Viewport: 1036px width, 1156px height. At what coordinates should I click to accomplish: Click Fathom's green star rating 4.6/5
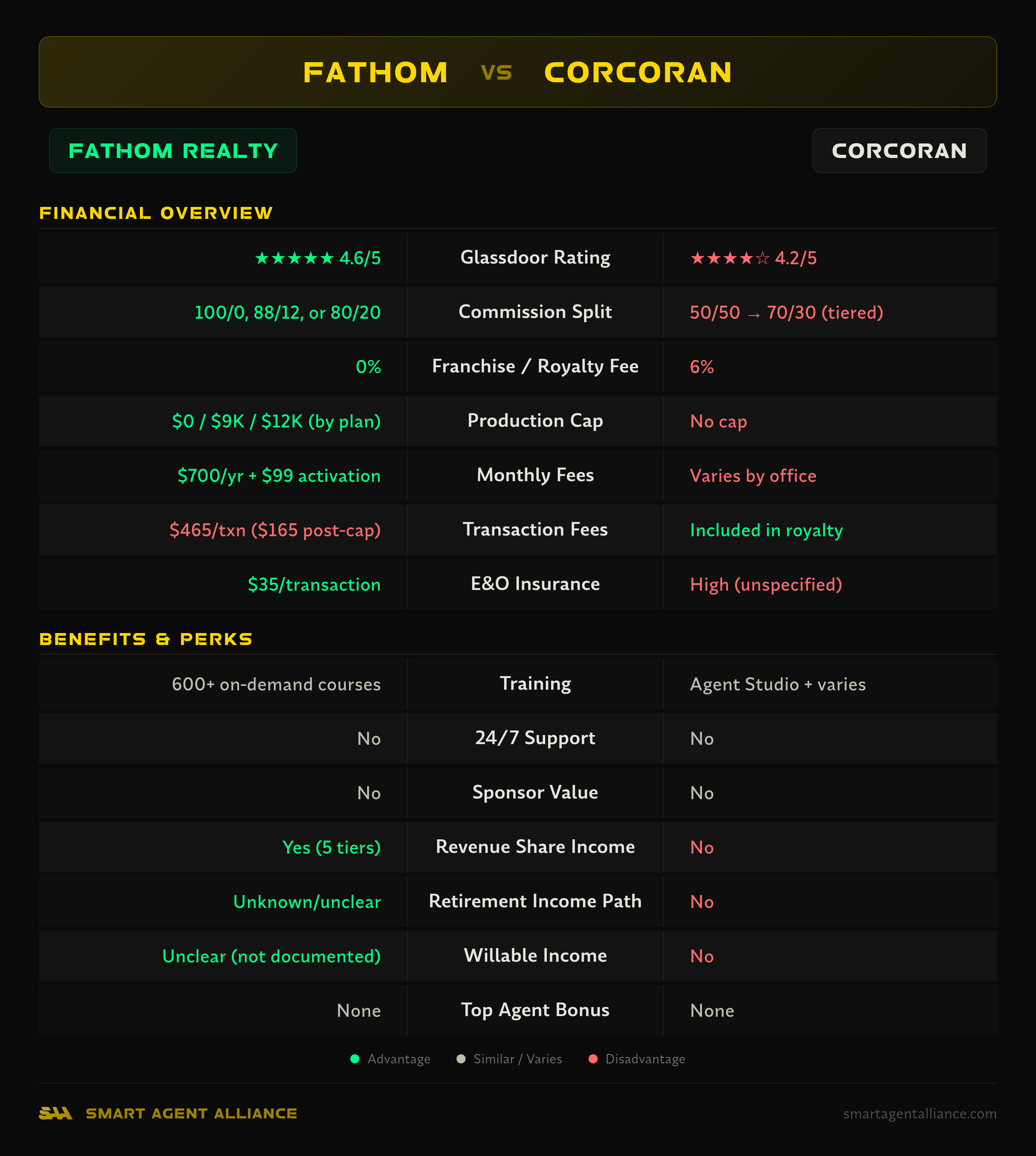pos(318,258)
